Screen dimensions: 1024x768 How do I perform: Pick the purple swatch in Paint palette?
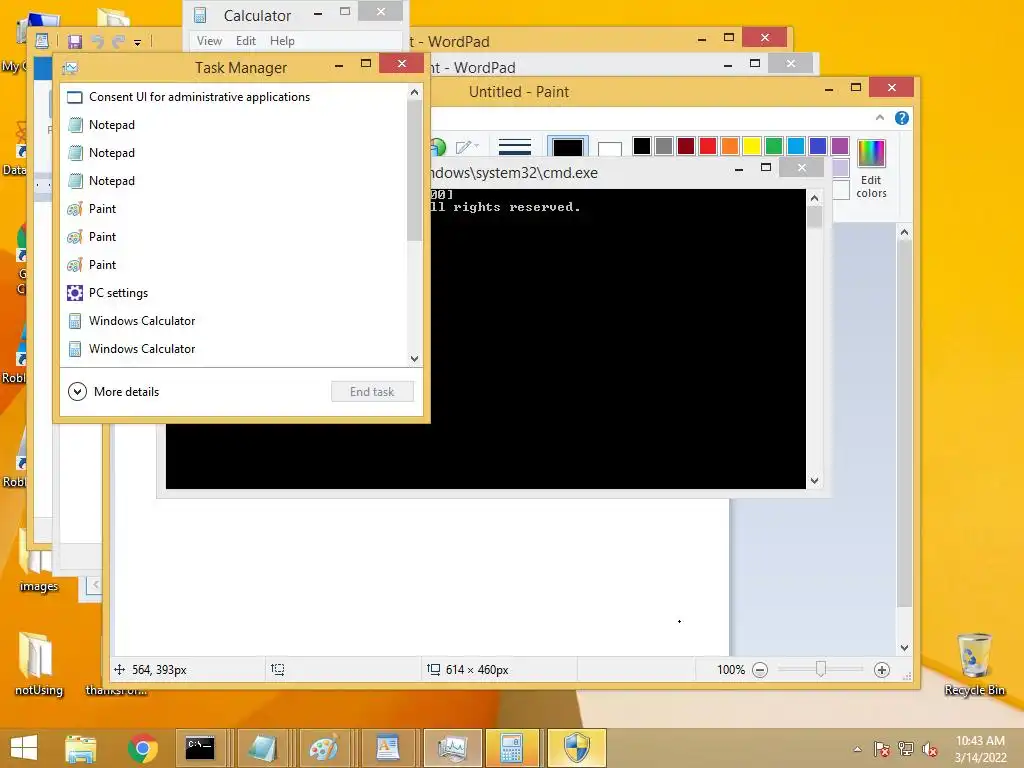coord(840,146)
